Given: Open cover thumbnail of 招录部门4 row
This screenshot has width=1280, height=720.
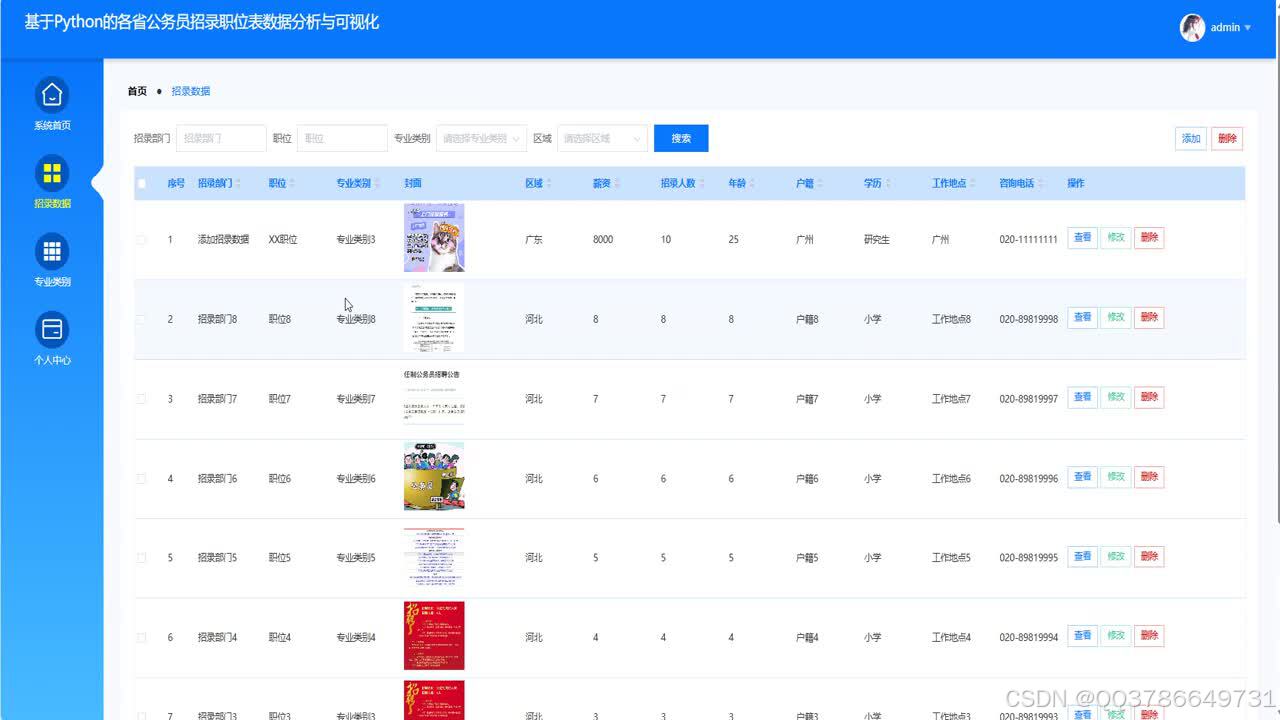Looking at the screenshot, I should coord(434,636).
